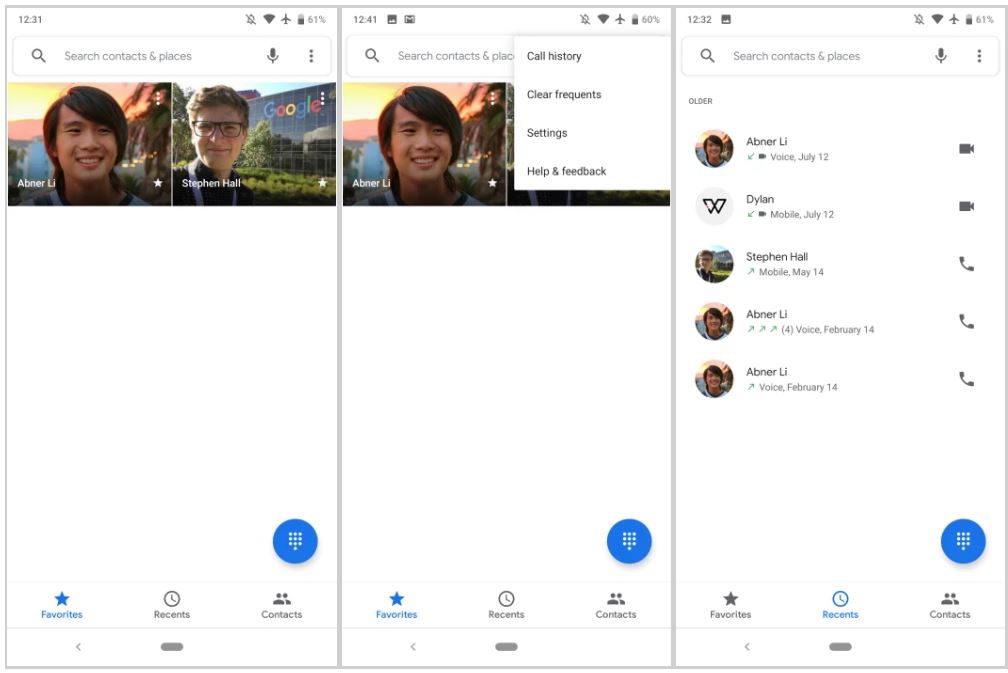Open the three-dot options on Stephen Hall's tile

coord(322,99)
